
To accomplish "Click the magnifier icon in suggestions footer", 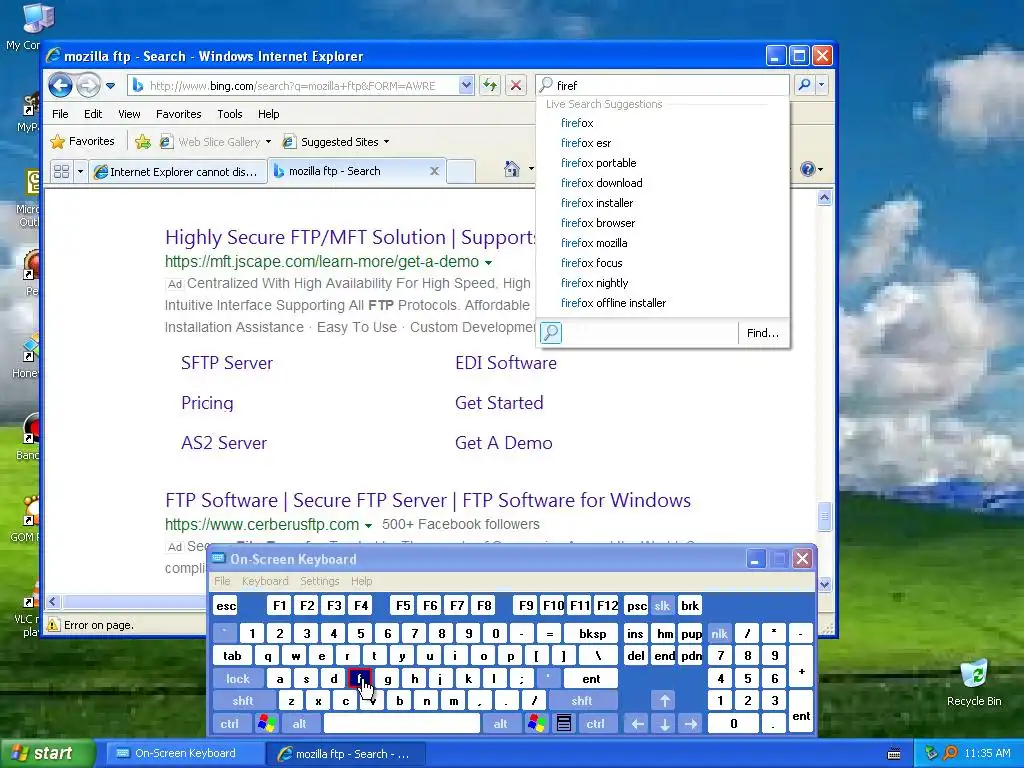I will pyautogui.click(x=551, y=333).
